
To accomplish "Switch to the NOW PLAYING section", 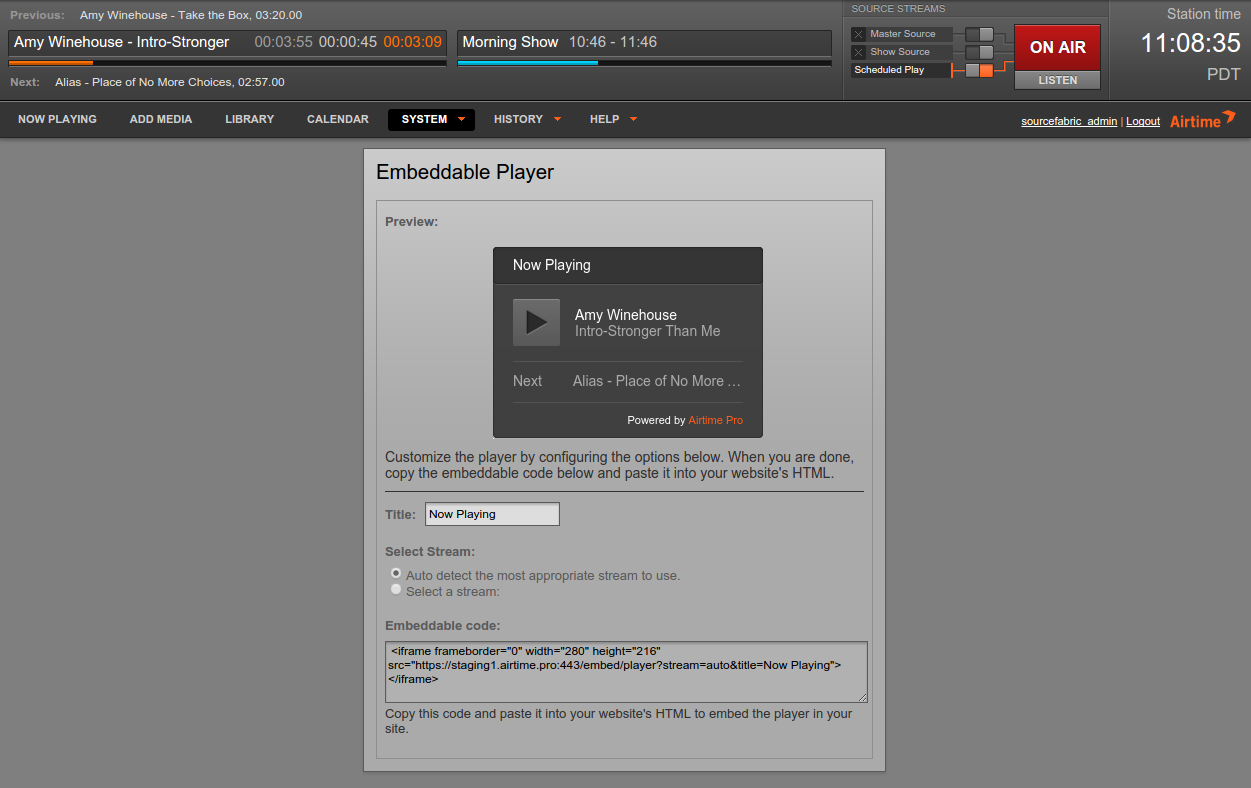I will (x=57, y=119).
